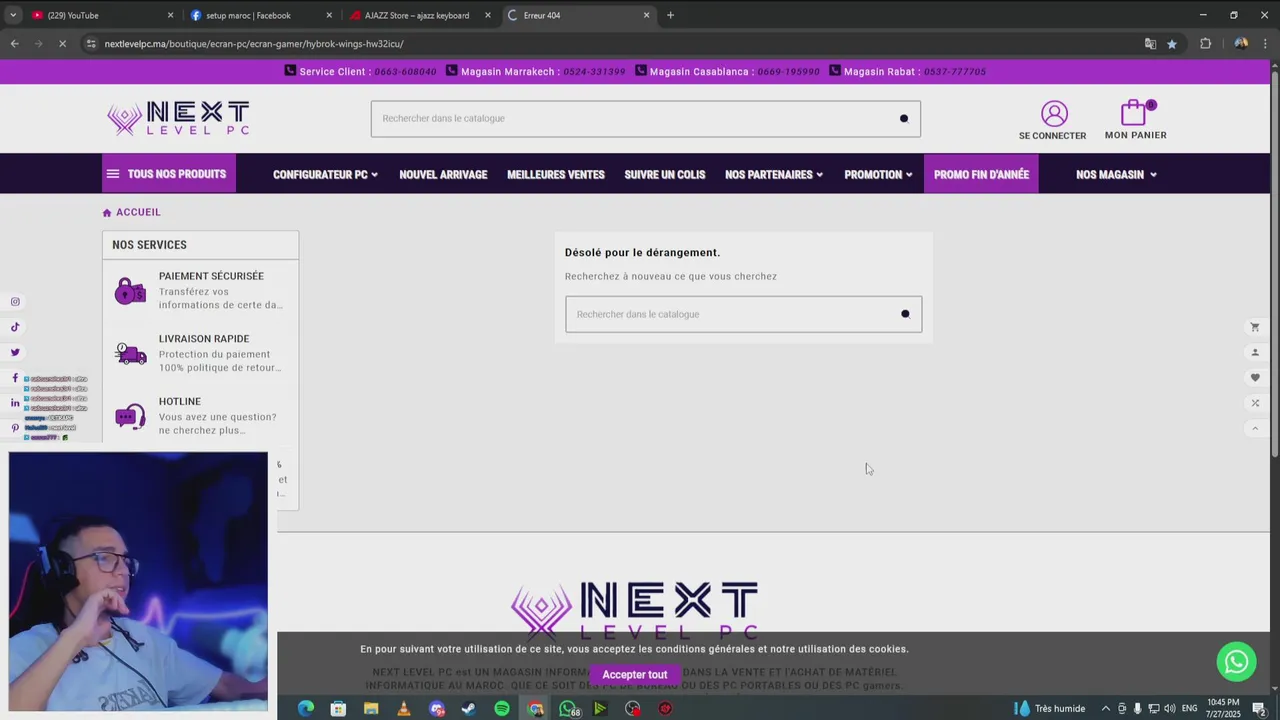The image size is (1280, 720).
Task: Open the Nouvel Arrivage menu item
Action: pyautogui.click(x=443, y=175)
